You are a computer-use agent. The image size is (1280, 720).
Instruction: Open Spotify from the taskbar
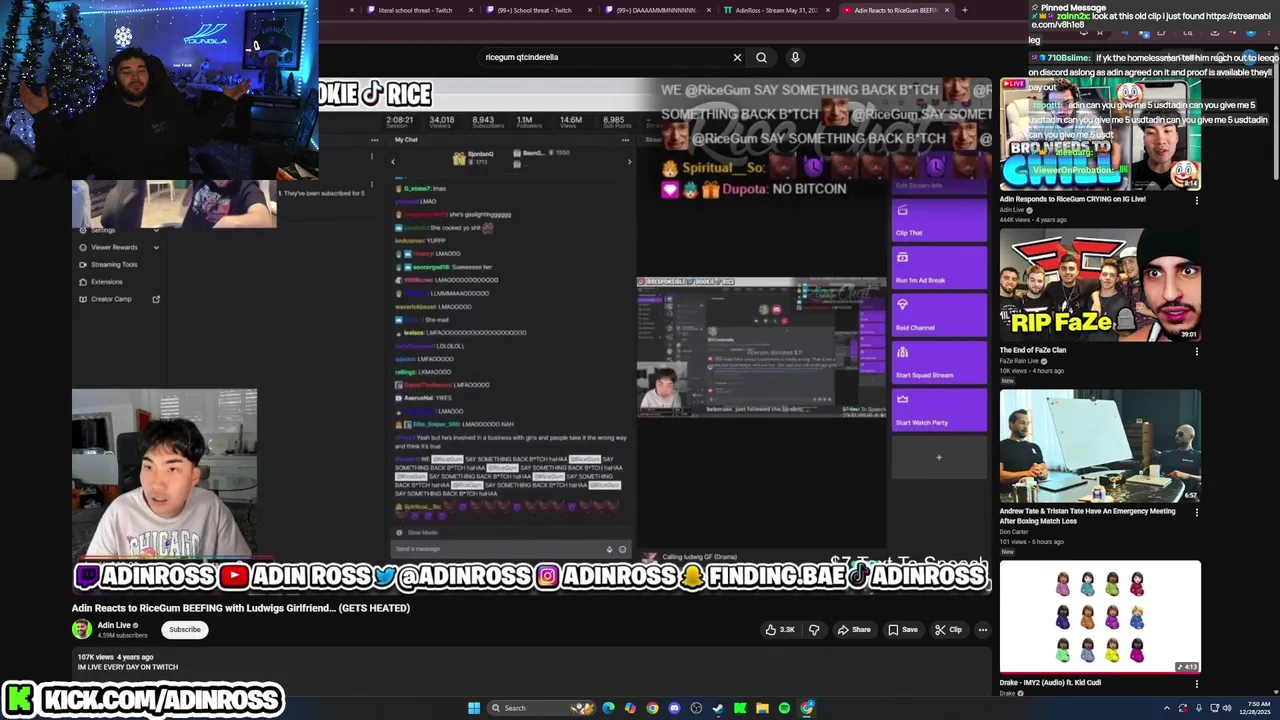[784, 708]
